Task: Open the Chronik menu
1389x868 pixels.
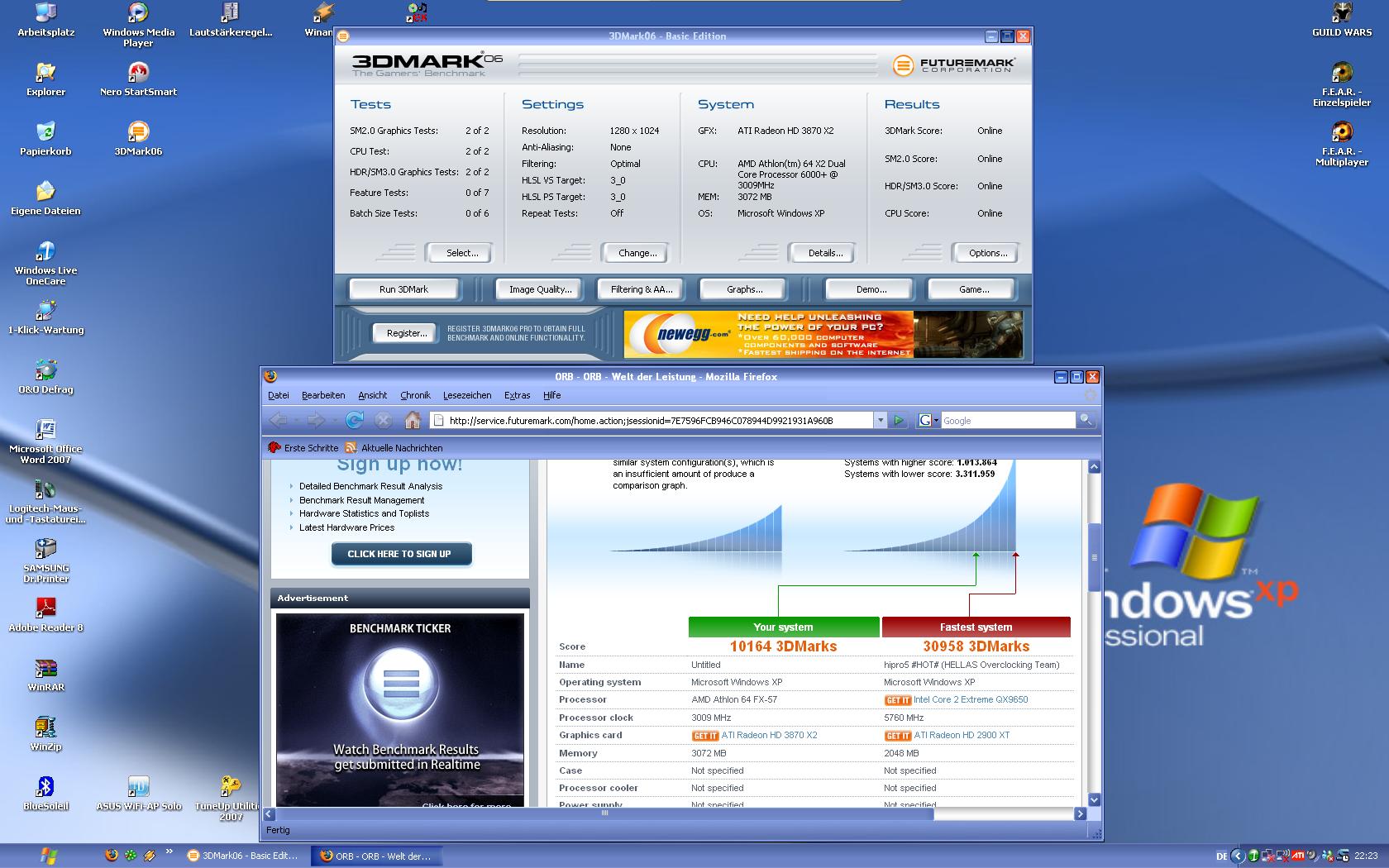Action: (415, 395)
